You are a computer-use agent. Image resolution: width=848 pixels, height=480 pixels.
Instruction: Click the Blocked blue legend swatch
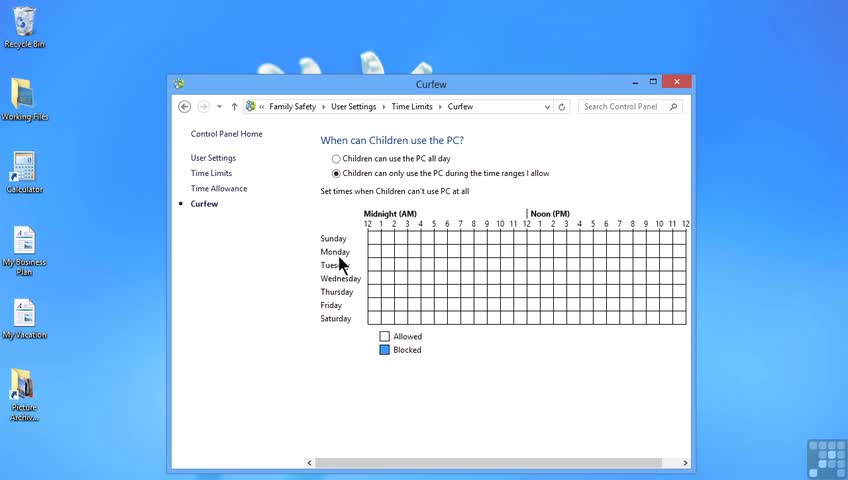point(385,350)
